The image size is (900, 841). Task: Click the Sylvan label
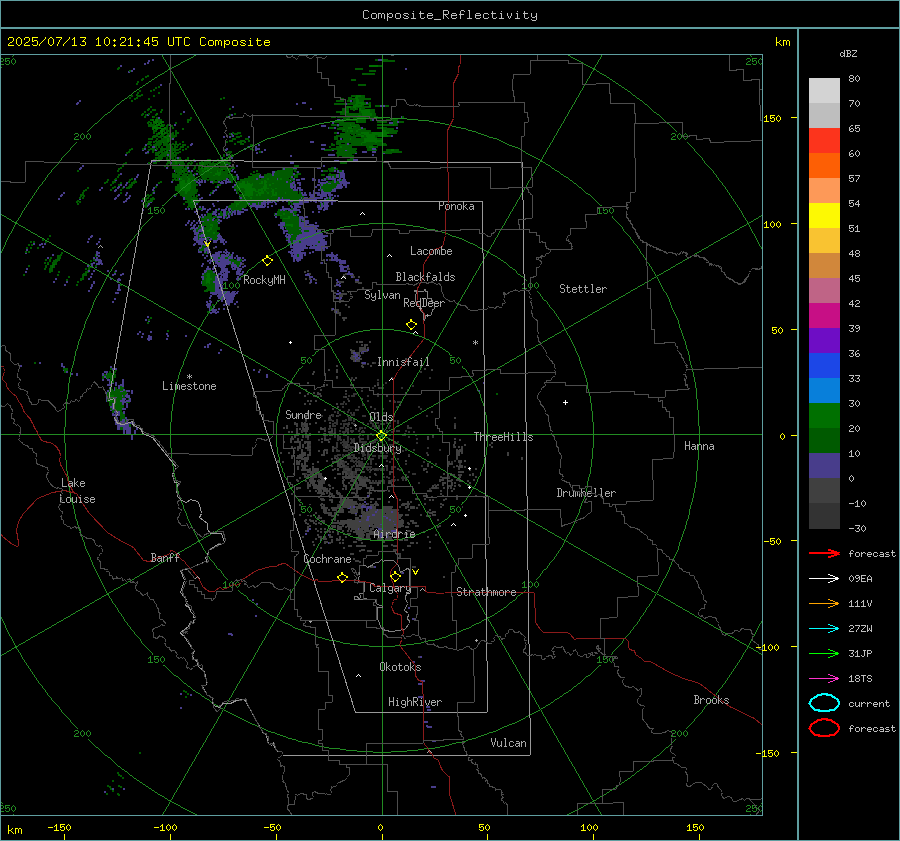point(382,295)
